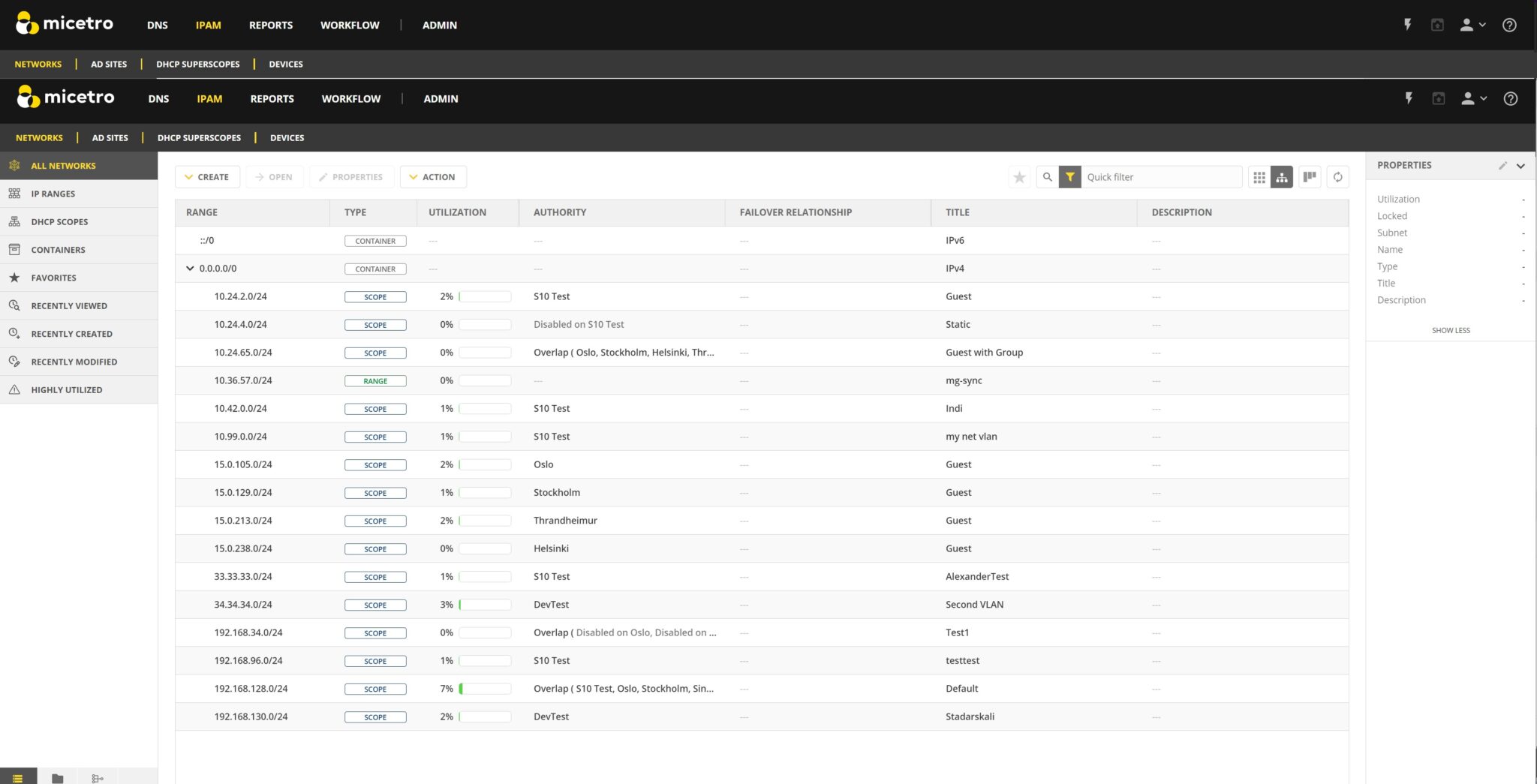1537x784 pixels.
Task: Open the Action dropdown menu
Action: tap(433, 176)
